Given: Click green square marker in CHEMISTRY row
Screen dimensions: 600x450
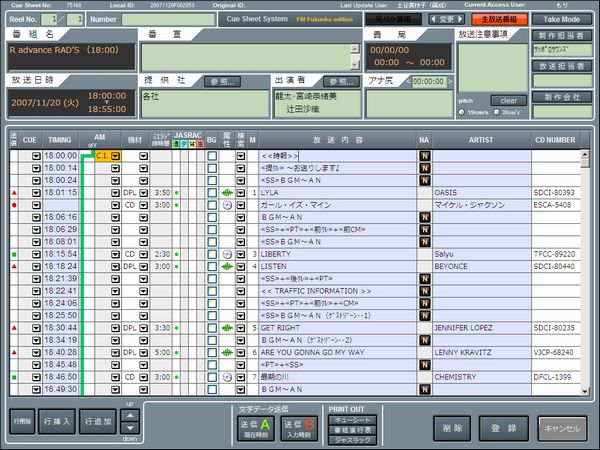Looking at the screenshot, I should click(14, 377).
